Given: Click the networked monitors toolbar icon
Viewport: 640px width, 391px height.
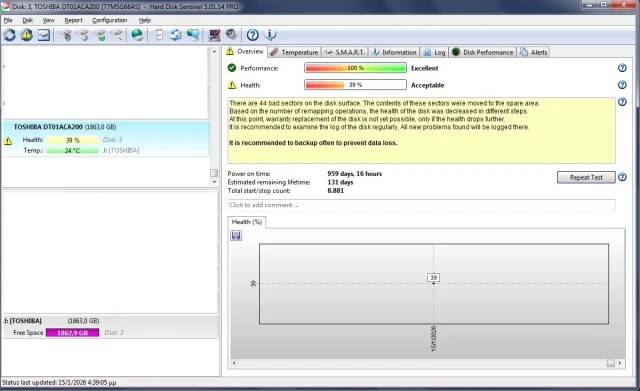Looking at the screenshot, I should coord(193,35).
